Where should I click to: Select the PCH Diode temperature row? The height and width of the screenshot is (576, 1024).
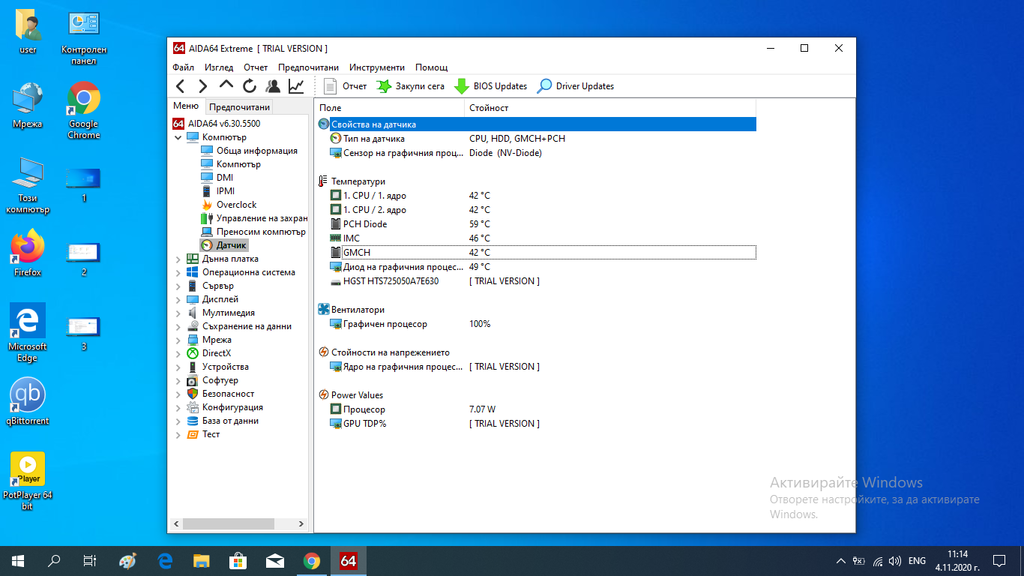pyautogui.click(x=365, y=224)
